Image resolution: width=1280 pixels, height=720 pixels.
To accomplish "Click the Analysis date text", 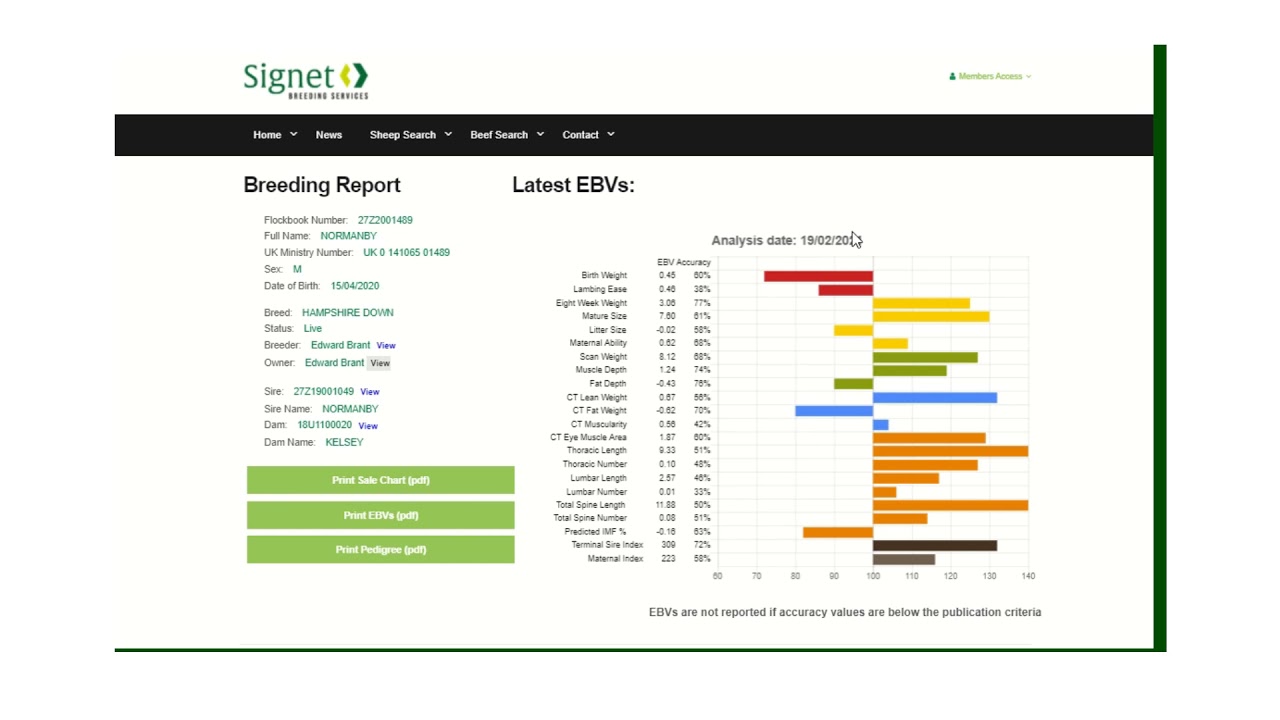I will (x=786, y=240).
